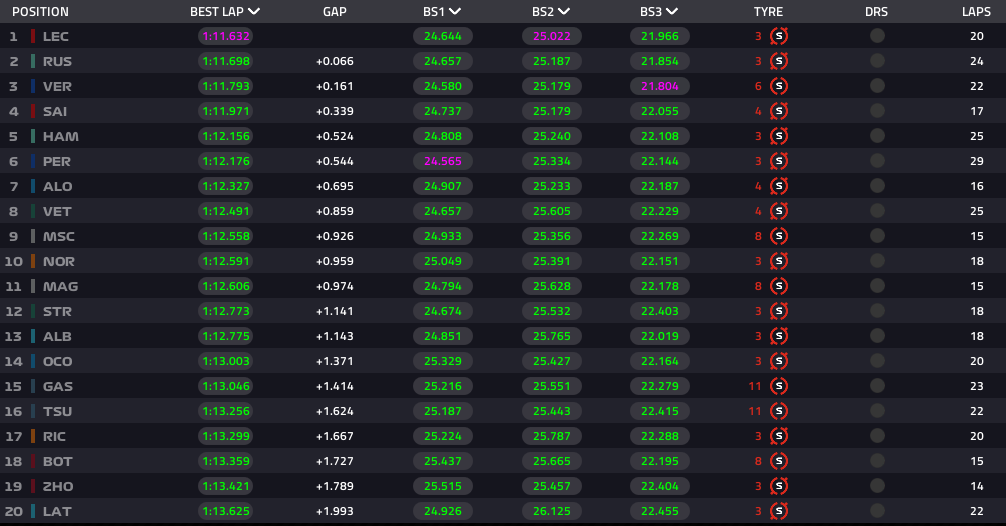Toggle the DRS indicator for LEC
The width and height of the screenshot is (1006, 526).
877,36
